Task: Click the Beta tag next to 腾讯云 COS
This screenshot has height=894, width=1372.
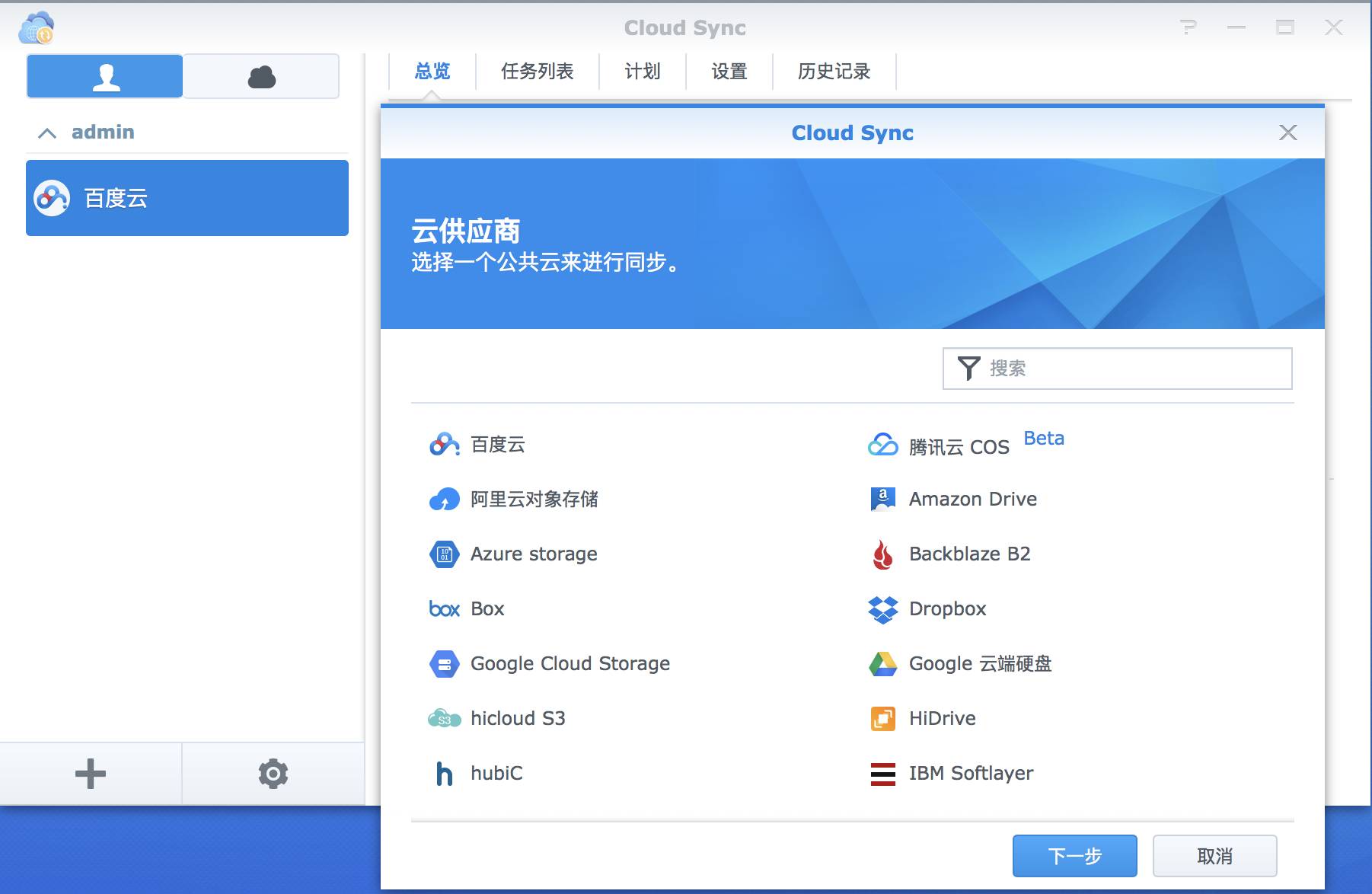Action: click(1044, 439)
